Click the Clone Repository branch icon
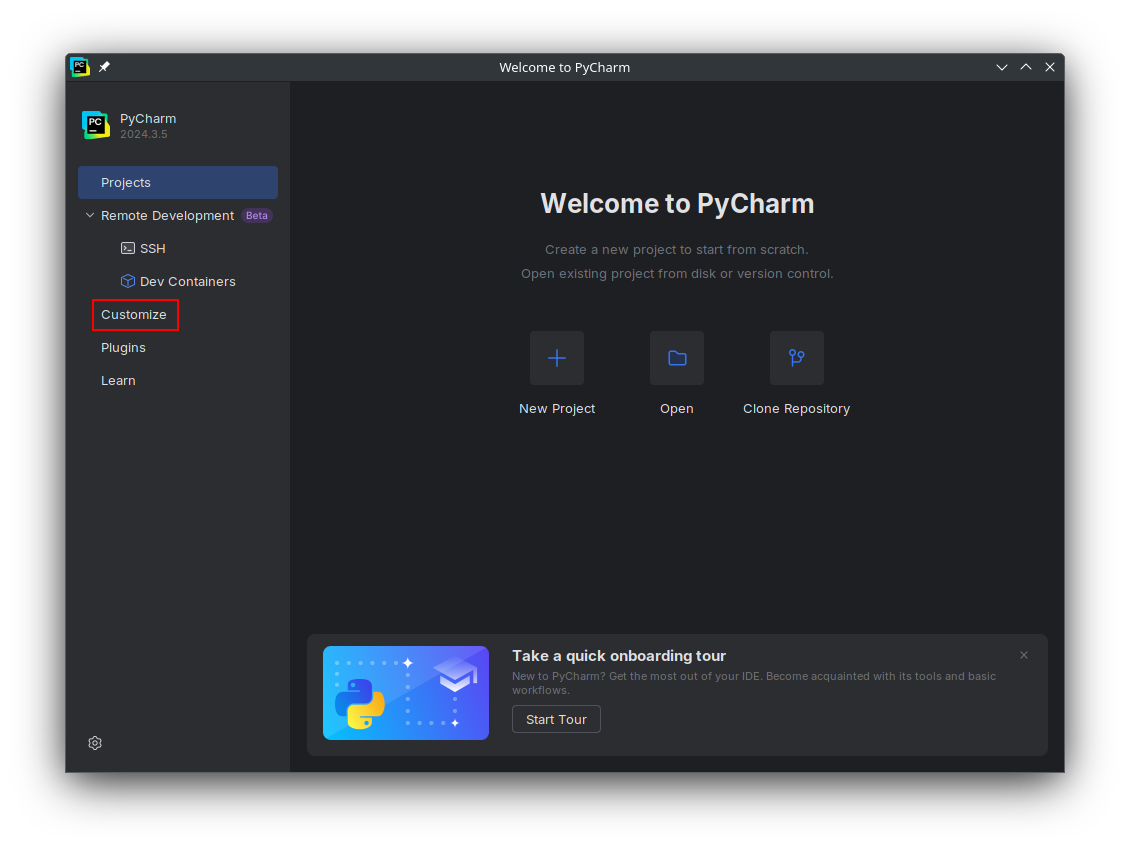This screenshot has width=1130, height=850. tap(796, 358)
